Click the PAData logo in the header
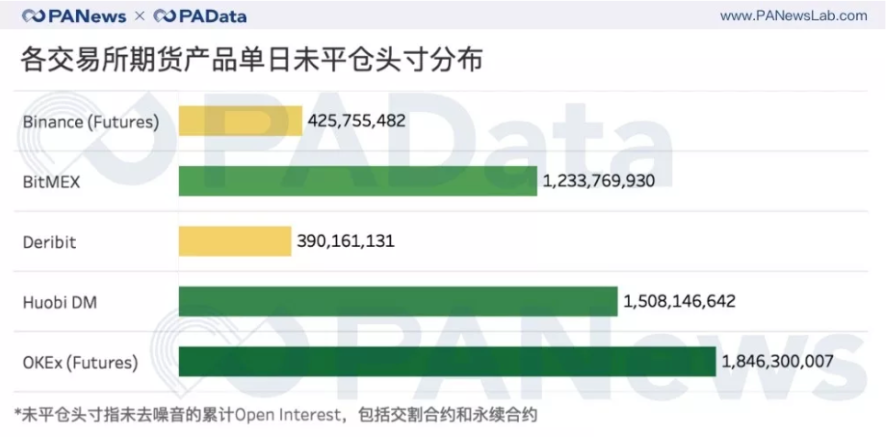The height and width of the screenshot is (437, 887). click(201, 17)
